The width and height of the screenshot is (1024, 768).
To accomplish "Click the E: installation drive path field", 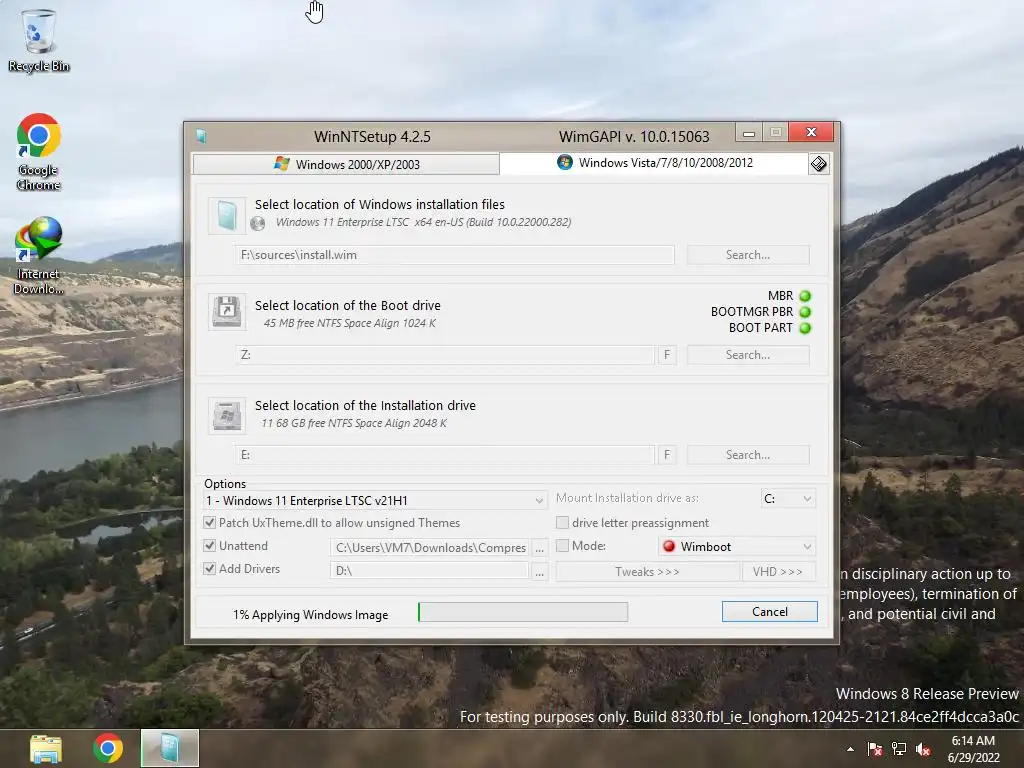I will click(445, 455).
